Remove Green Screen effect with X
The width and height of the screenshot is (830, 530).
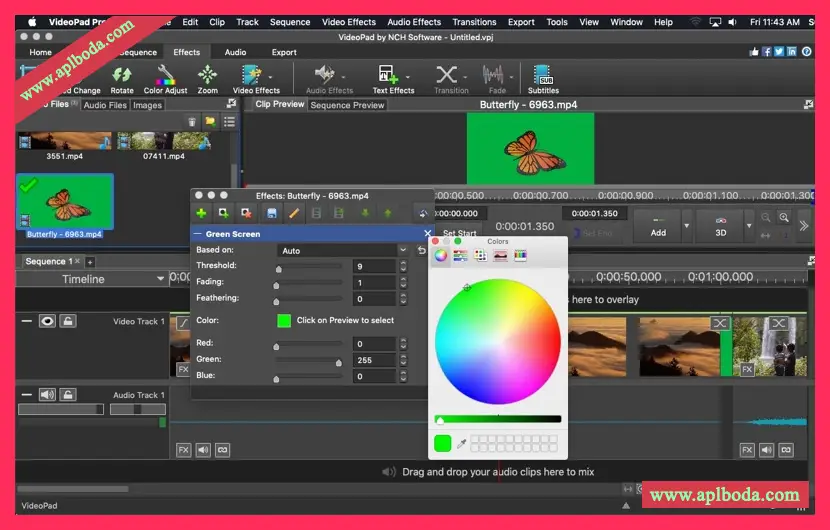[428, 233]
